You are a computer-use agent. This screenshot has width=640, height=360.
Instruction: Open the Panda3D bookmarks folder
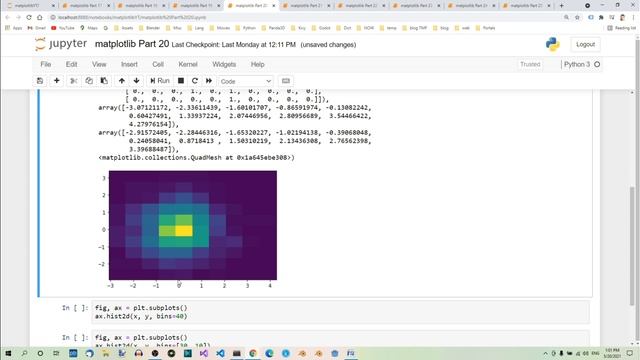tap(272, 28)
